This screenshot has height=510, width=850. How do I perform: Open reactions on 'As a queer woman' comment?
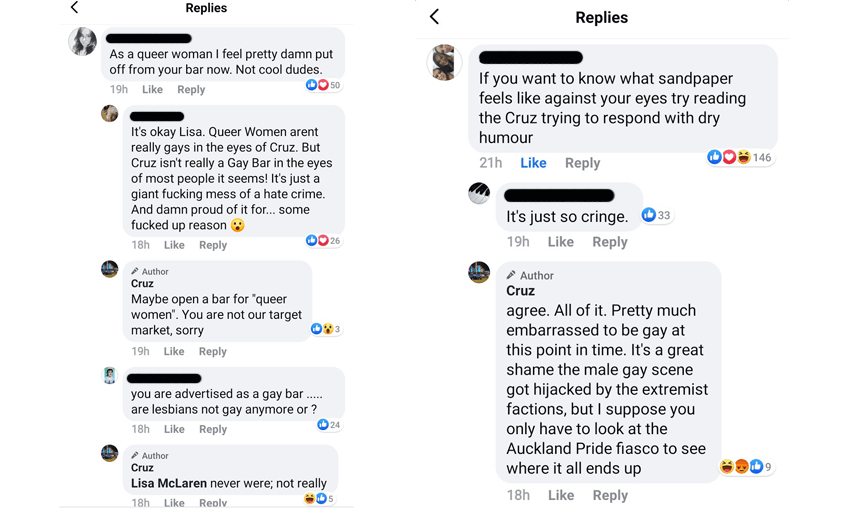323,86
